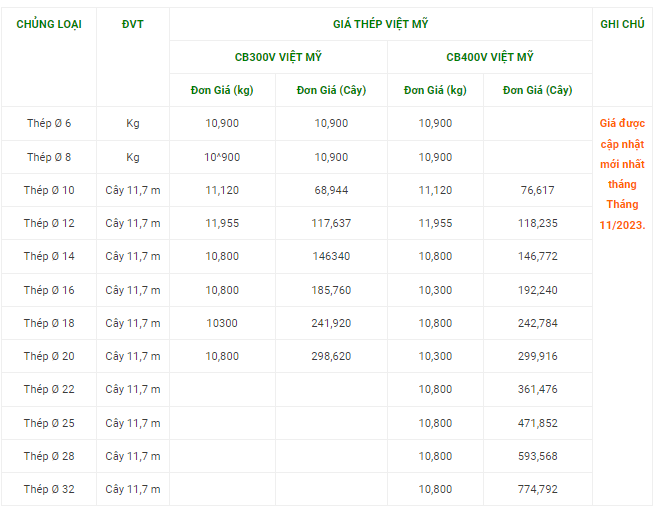Click the 185,760 price cell

(331, 290)
